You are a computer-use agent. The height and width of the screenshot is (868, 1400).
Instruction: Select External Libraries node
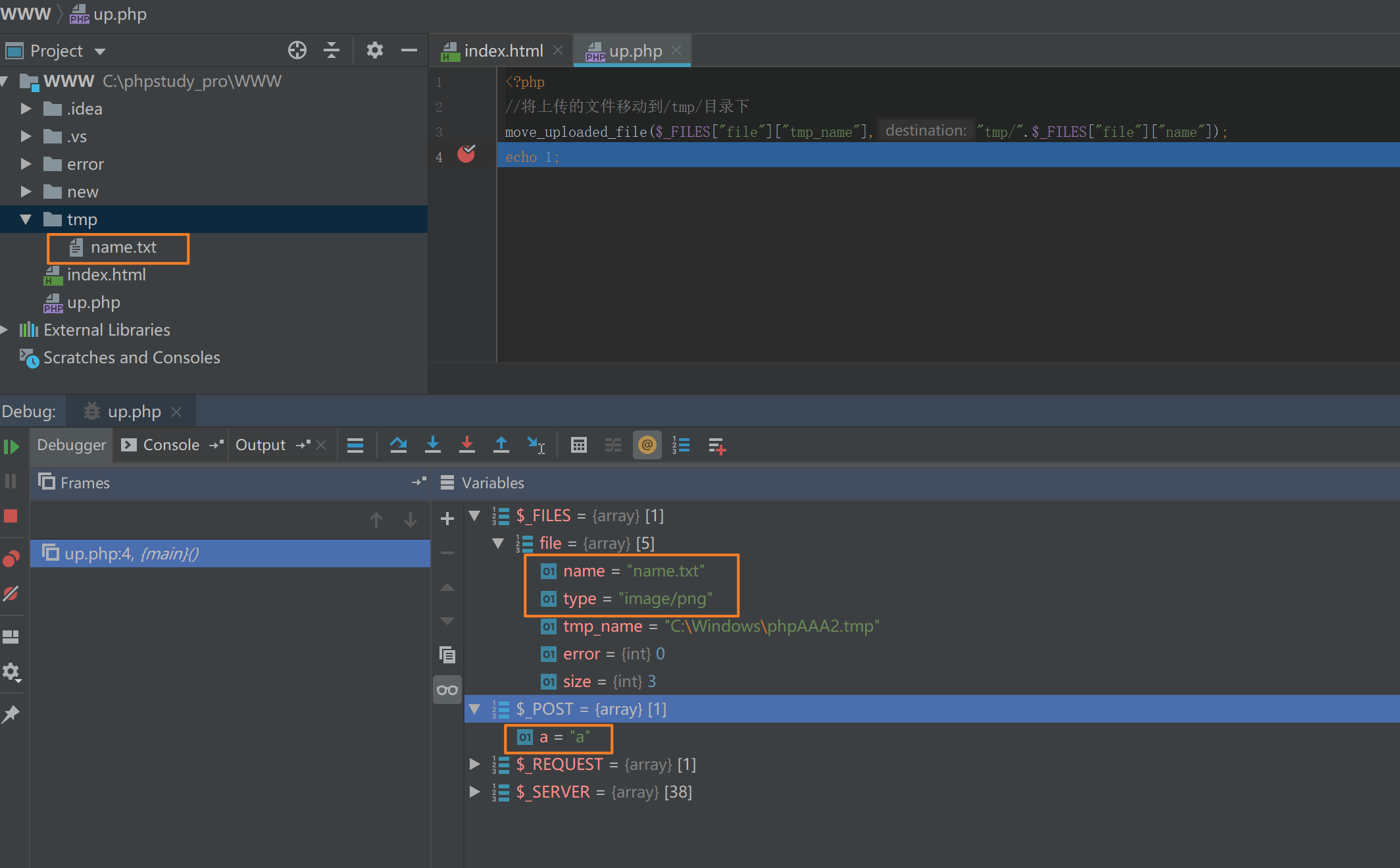click(107, 330)
